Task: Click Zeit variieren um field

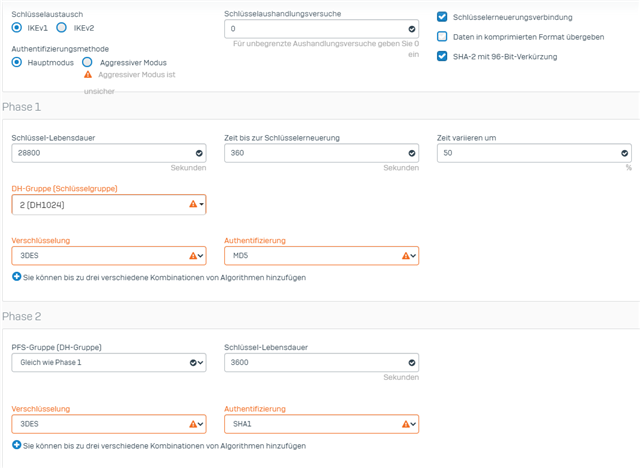Action: coord(527,153)
